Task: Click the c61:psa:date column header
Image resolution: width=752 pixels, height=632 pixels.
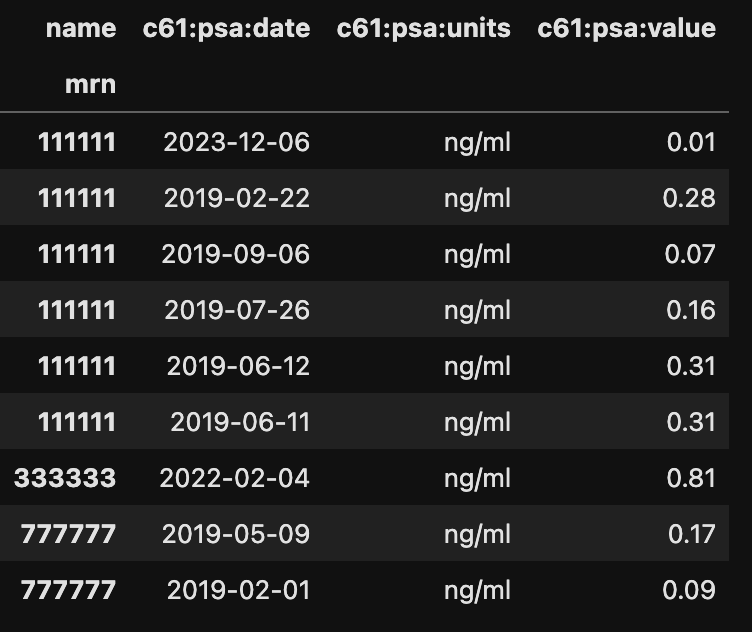Action: 227,28
